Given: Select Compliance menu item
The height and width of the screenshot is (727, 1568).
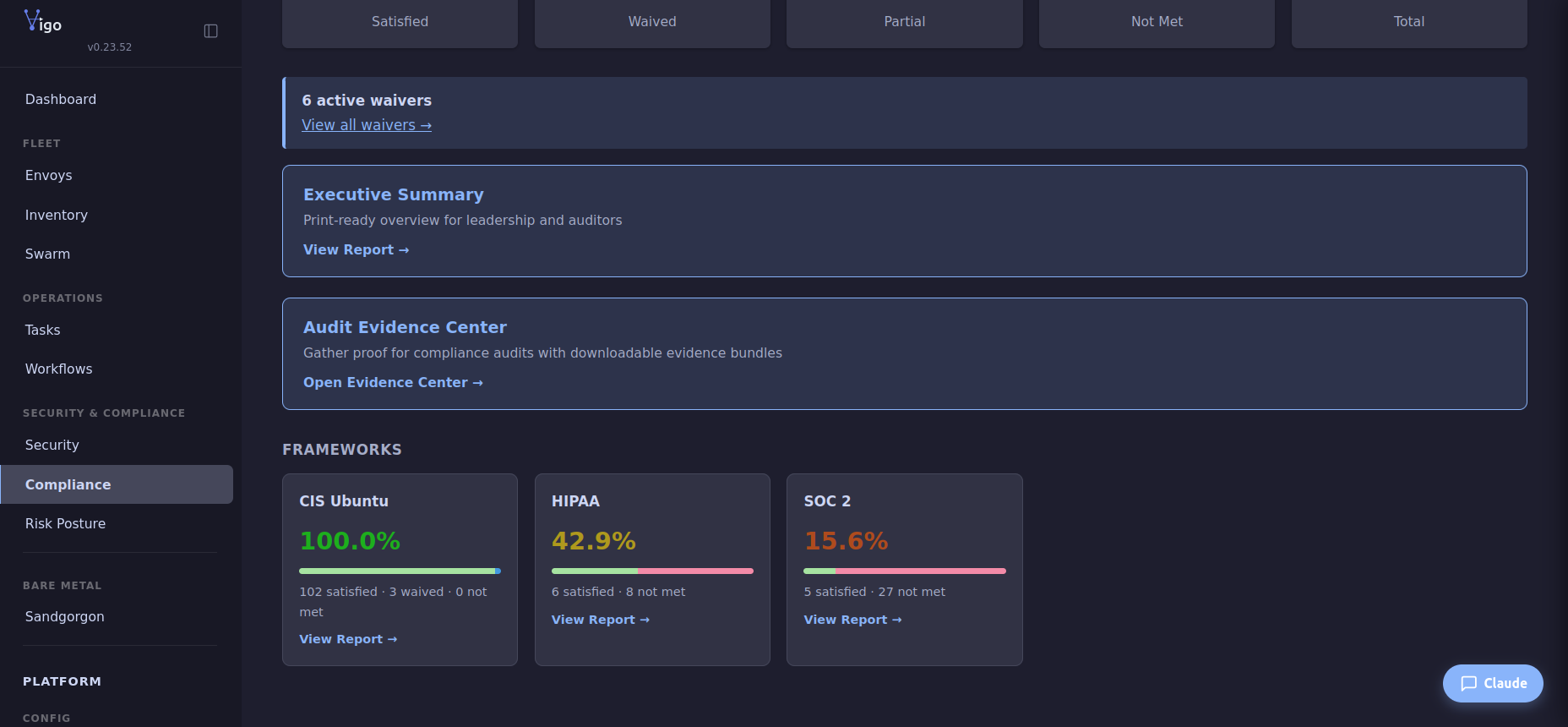Looking at the screenshot, I should [x=117, y=484].
